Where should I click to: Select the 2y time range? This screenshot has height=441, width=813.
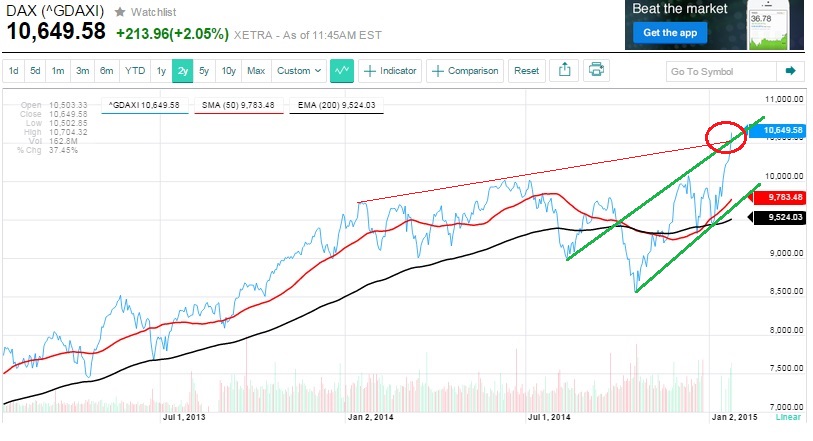point(182,71)
